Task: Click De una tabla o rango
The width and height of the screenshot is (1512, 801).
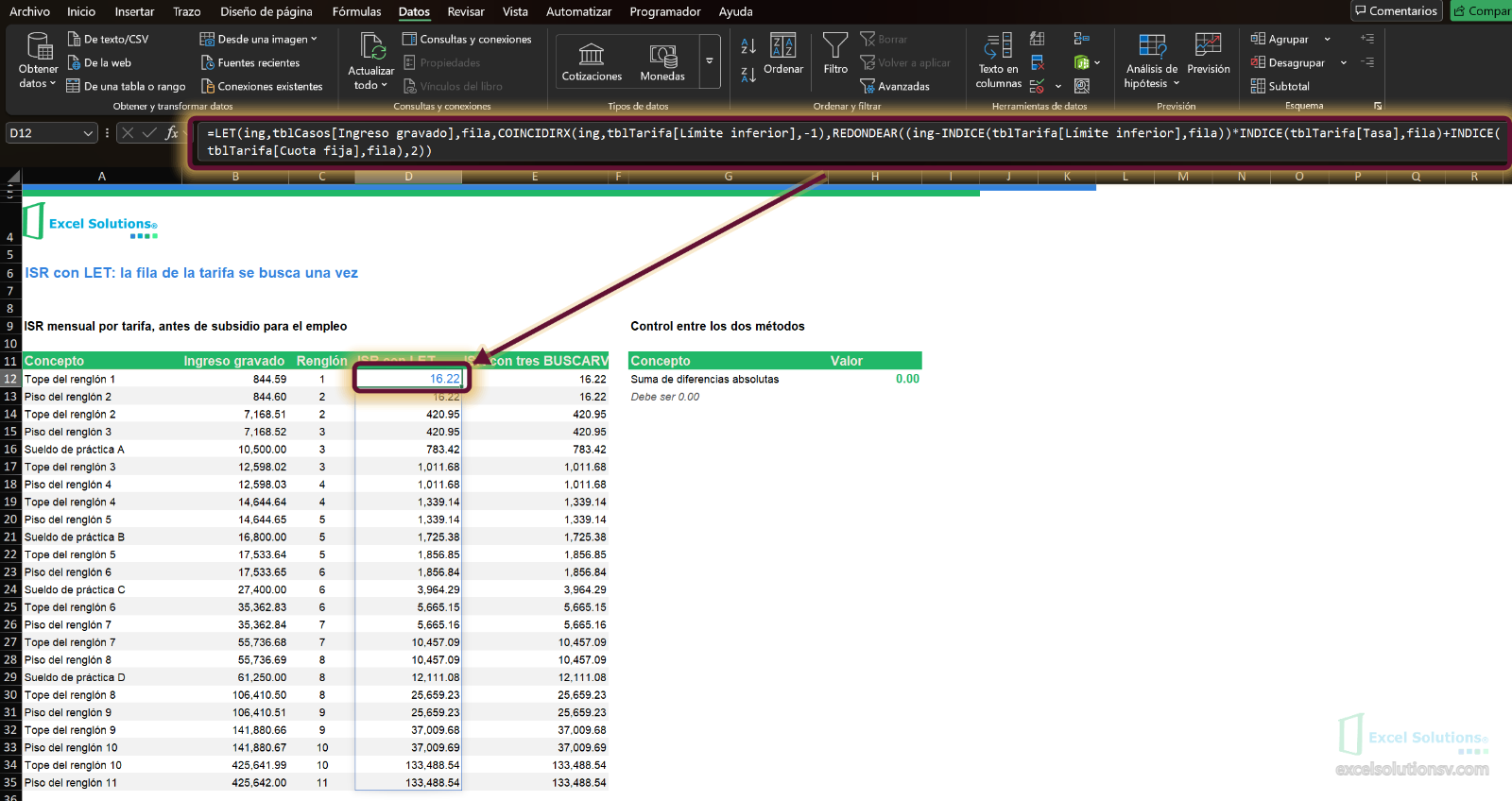Action: (126, 86)
